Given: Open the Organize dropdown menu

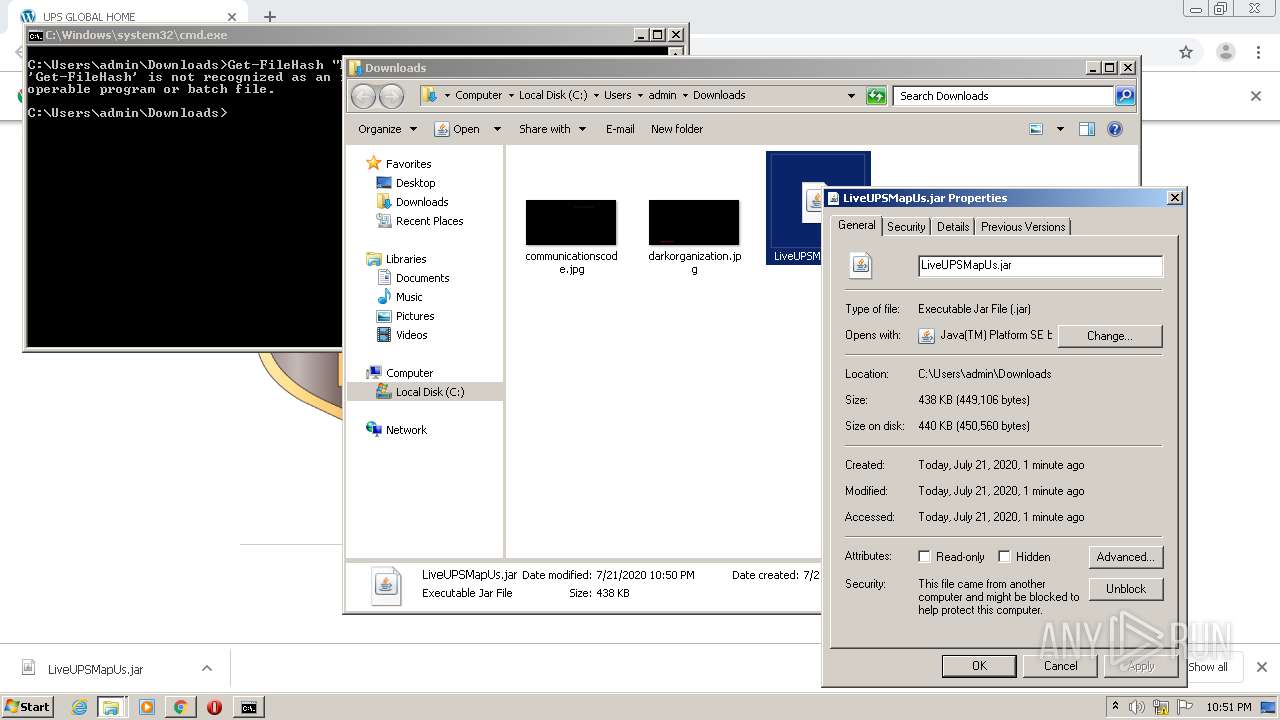Looking at the screenshot, I should (x=387, y=129).
